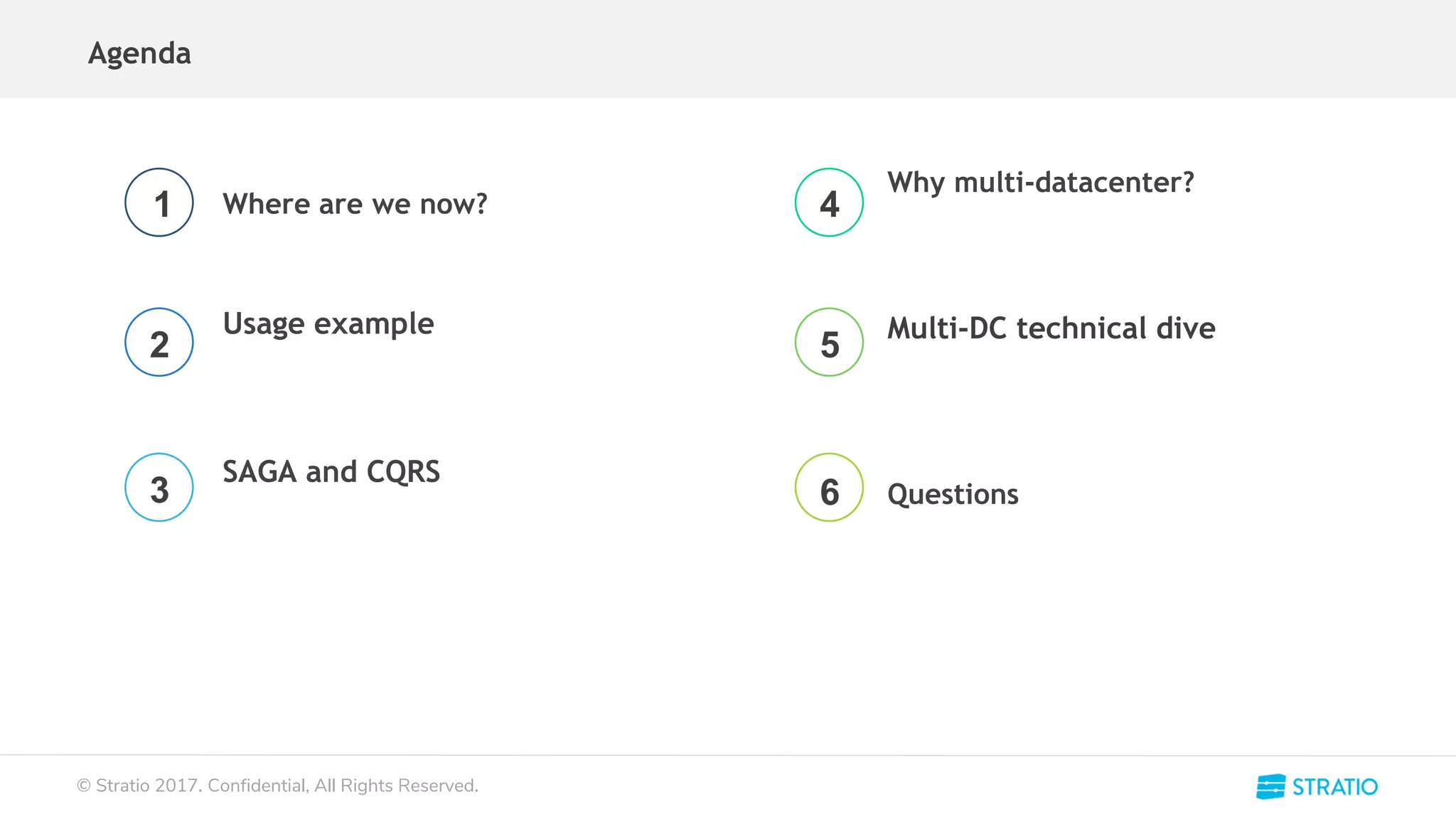Click the footer horizontal divider line
1456x819 pixels.
pos(728,755)
